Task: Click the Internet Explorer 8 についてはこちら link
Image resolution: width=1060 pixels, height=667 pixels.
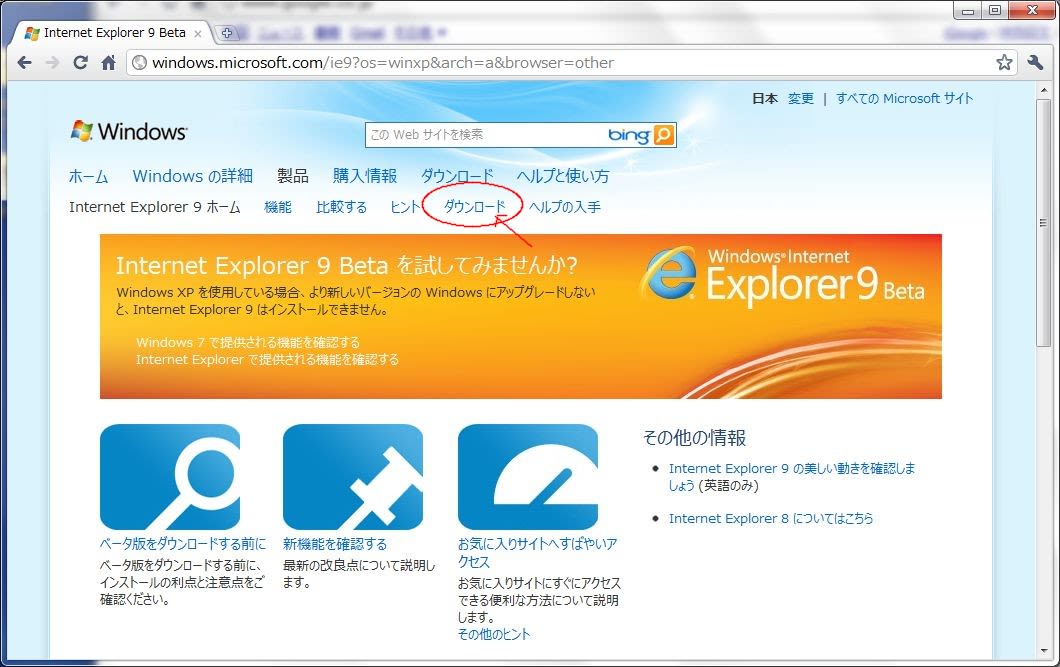Action: (770, 518)
